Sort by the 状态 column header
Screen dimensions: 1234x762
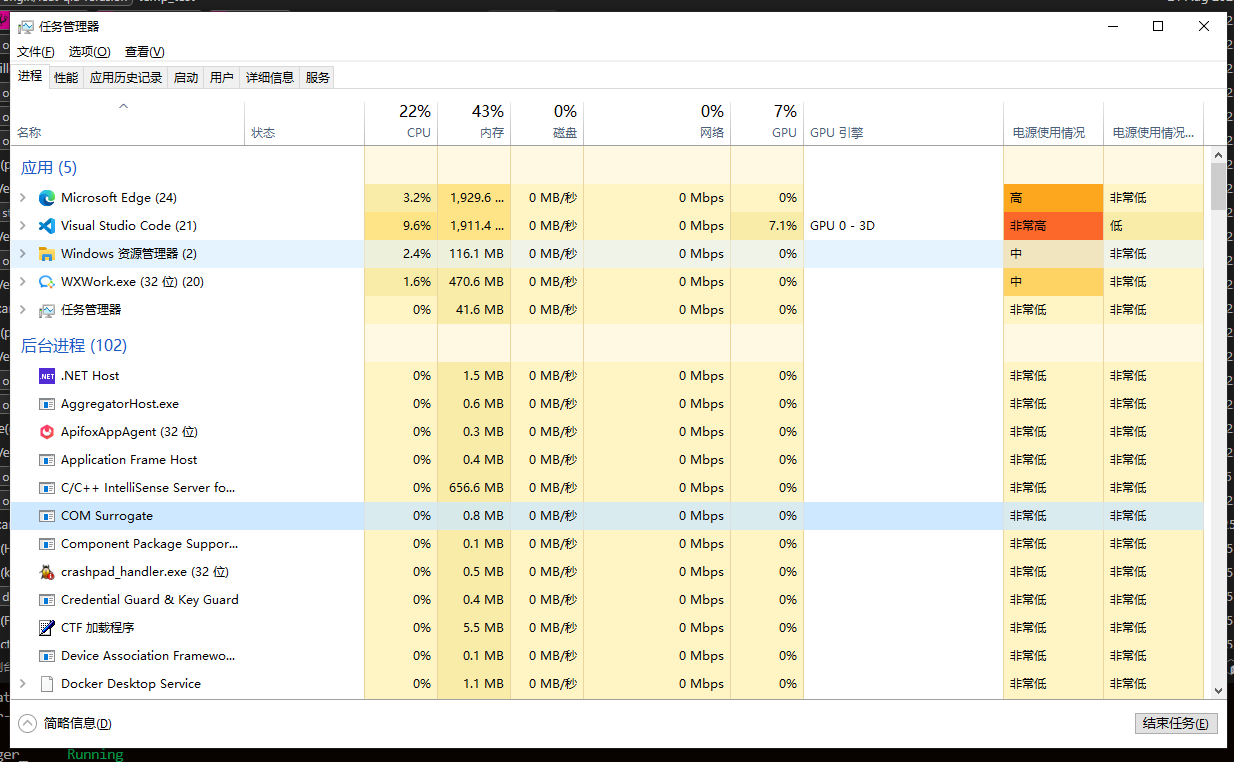click(305, 122)
